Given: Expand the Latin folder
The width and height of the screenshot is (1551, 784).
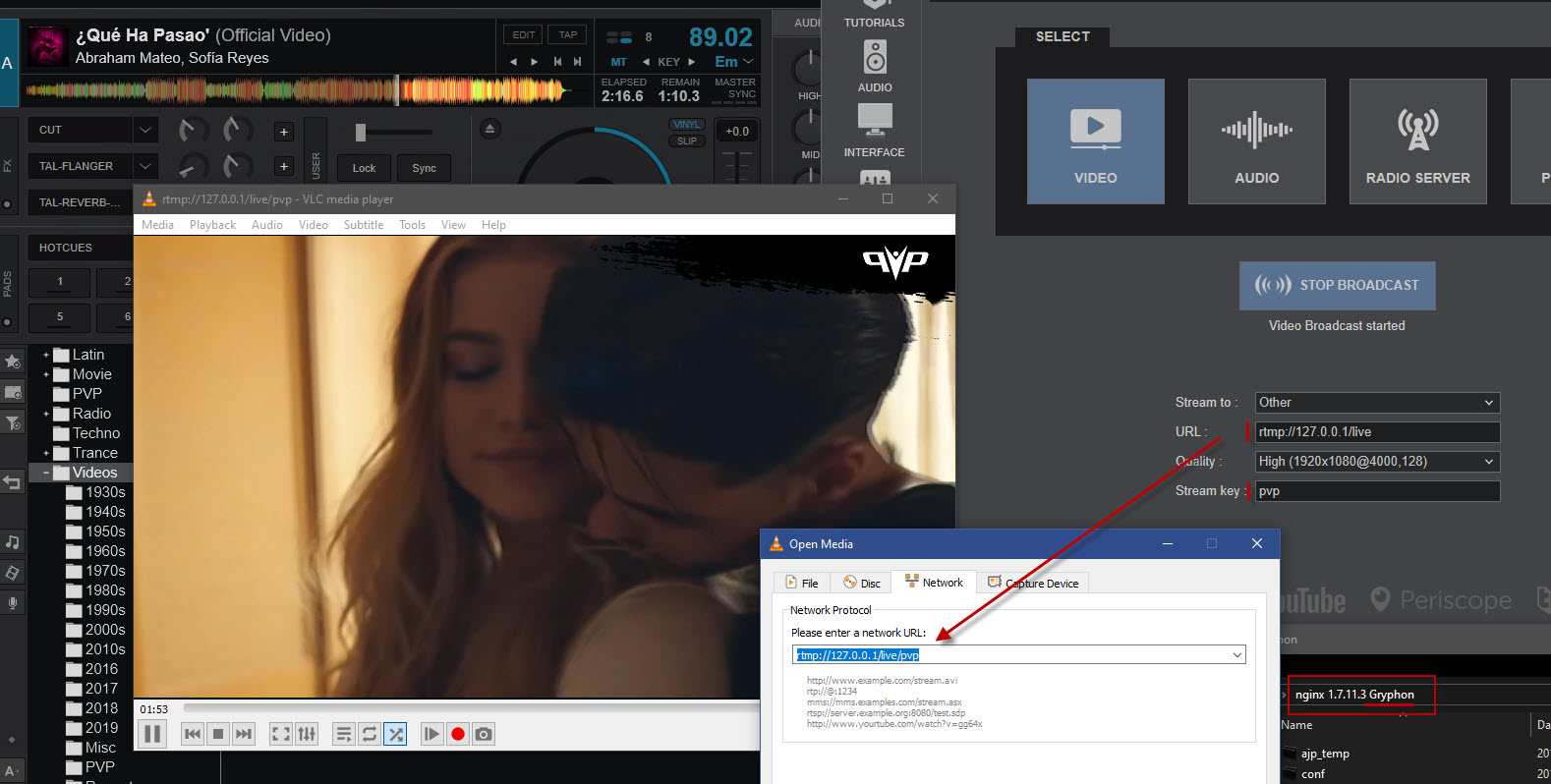Looking at the screenshot, I should click(45, 355).
